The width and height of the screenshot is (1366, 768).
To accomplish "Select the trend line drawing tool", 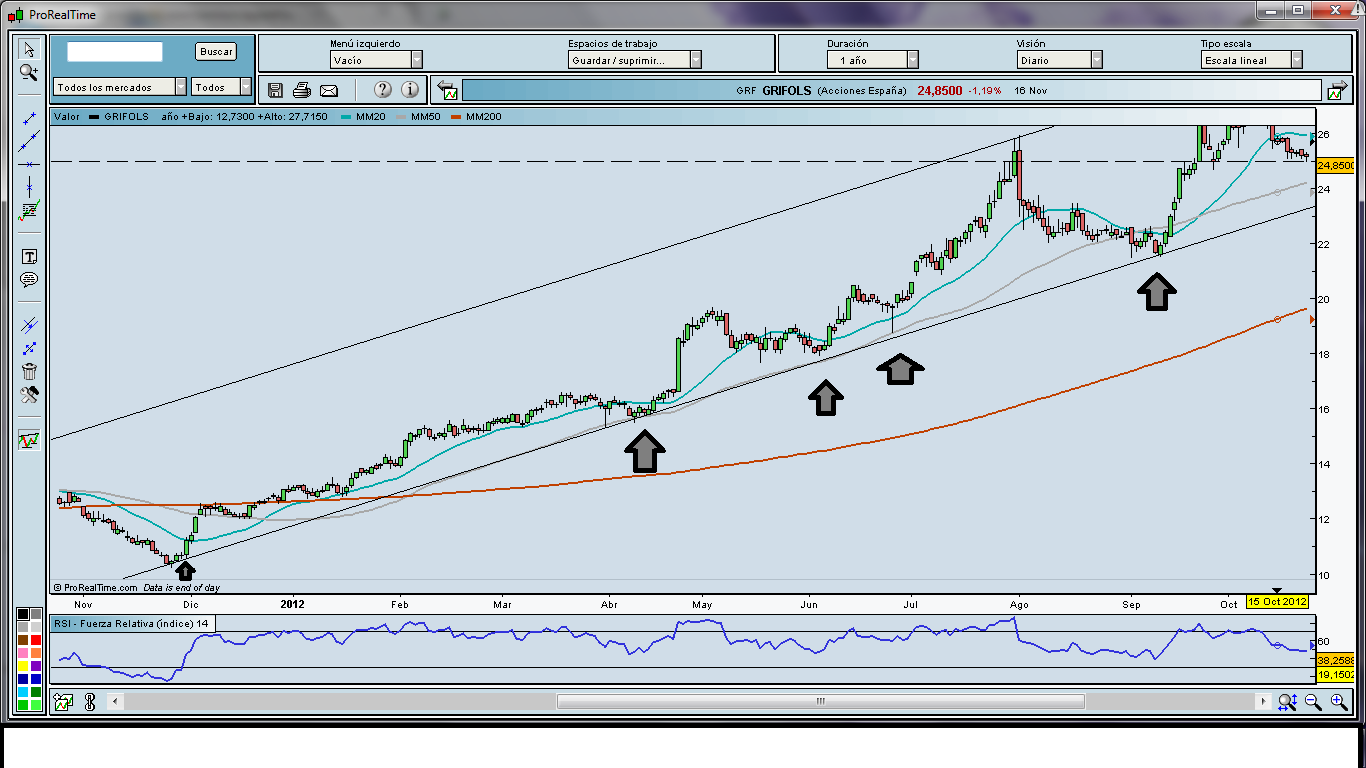I will [x=29, y=141].
